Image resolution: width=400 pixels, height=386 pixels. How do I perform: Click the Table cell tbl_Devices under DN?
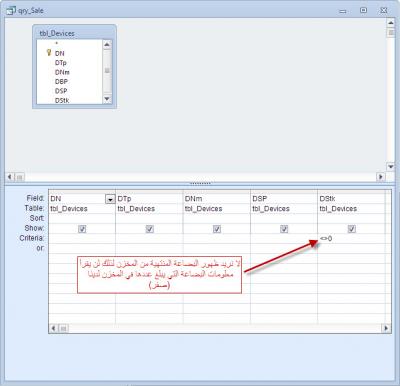coord(82,209)
